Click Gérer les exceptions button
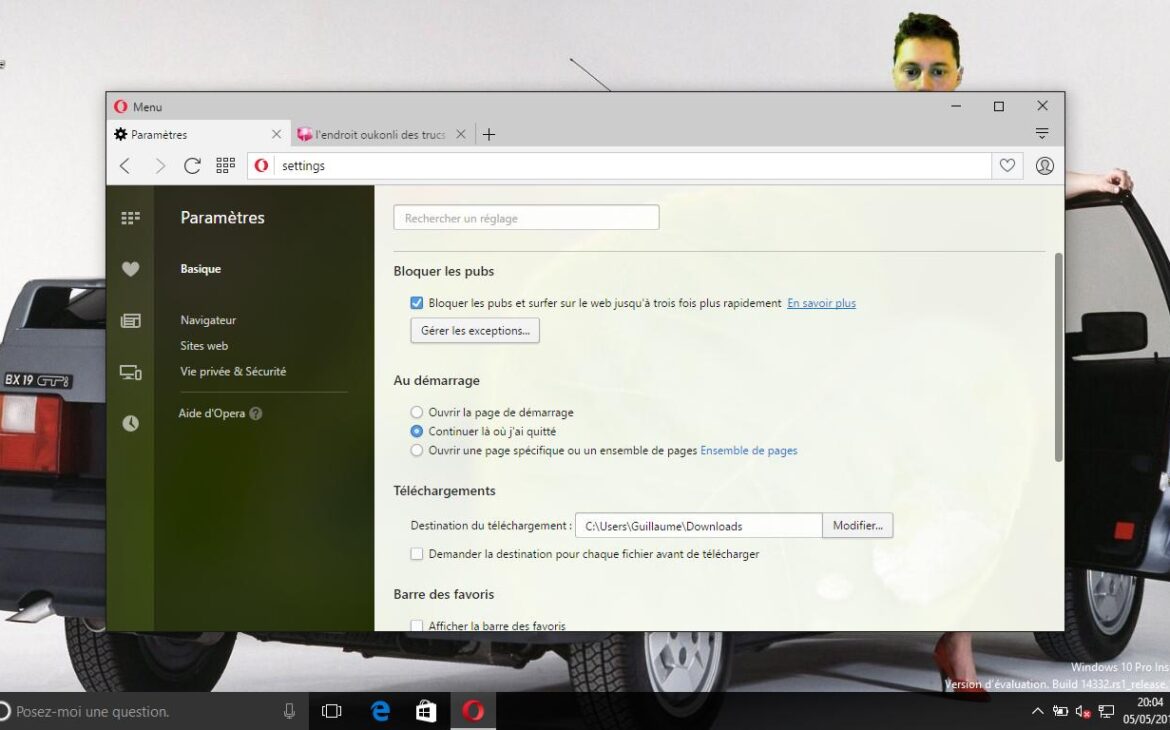This screenshot has height=730, width=1170. [474, 330]
